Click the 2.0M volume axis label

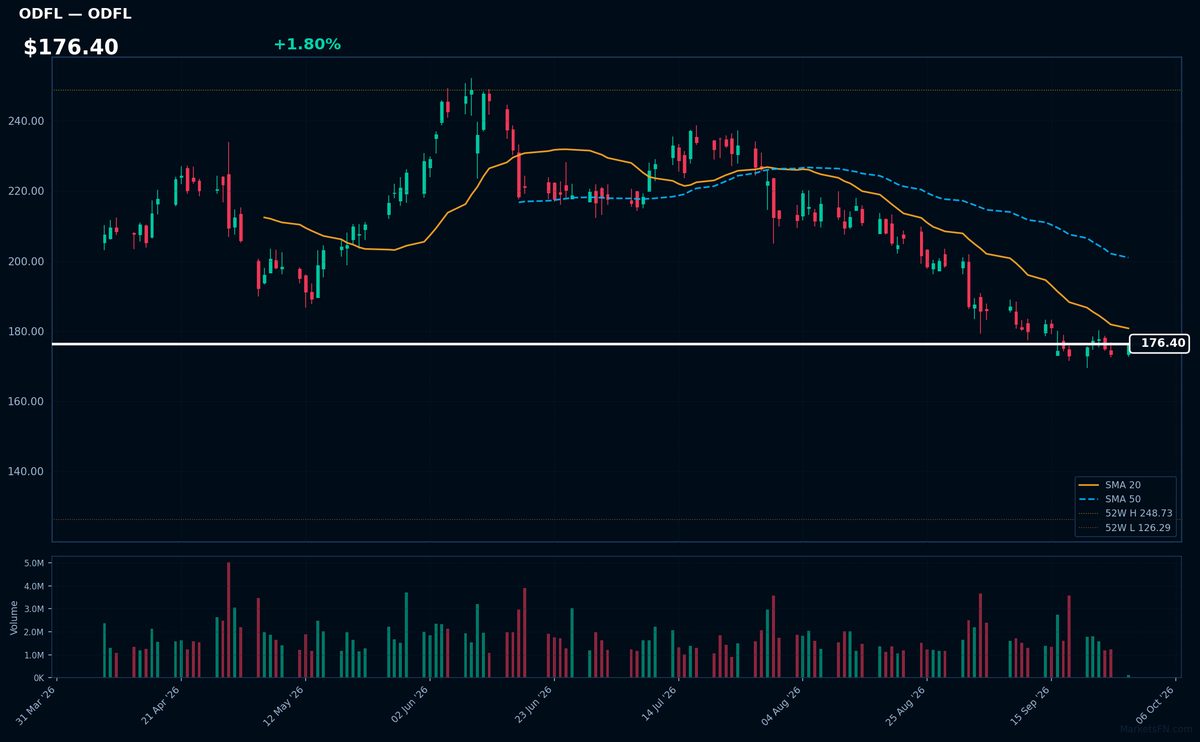tap(34, 632)
